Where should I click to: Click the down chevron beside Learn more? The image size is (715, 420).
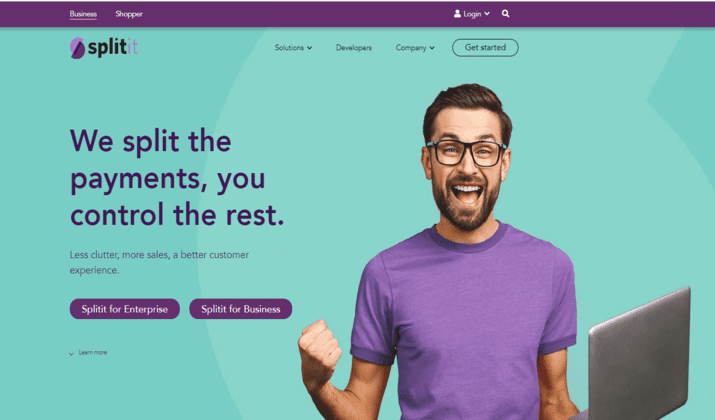[71, 353]
